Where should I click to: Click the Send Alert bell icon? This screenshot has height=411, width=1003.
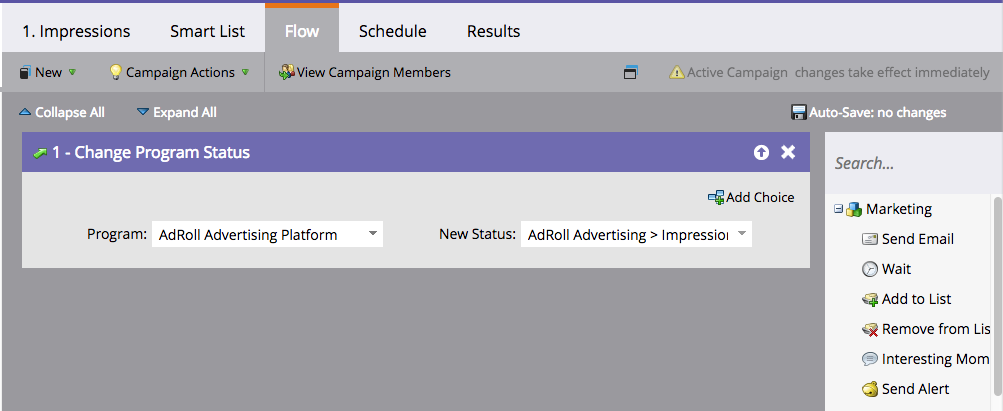(869, 389)
